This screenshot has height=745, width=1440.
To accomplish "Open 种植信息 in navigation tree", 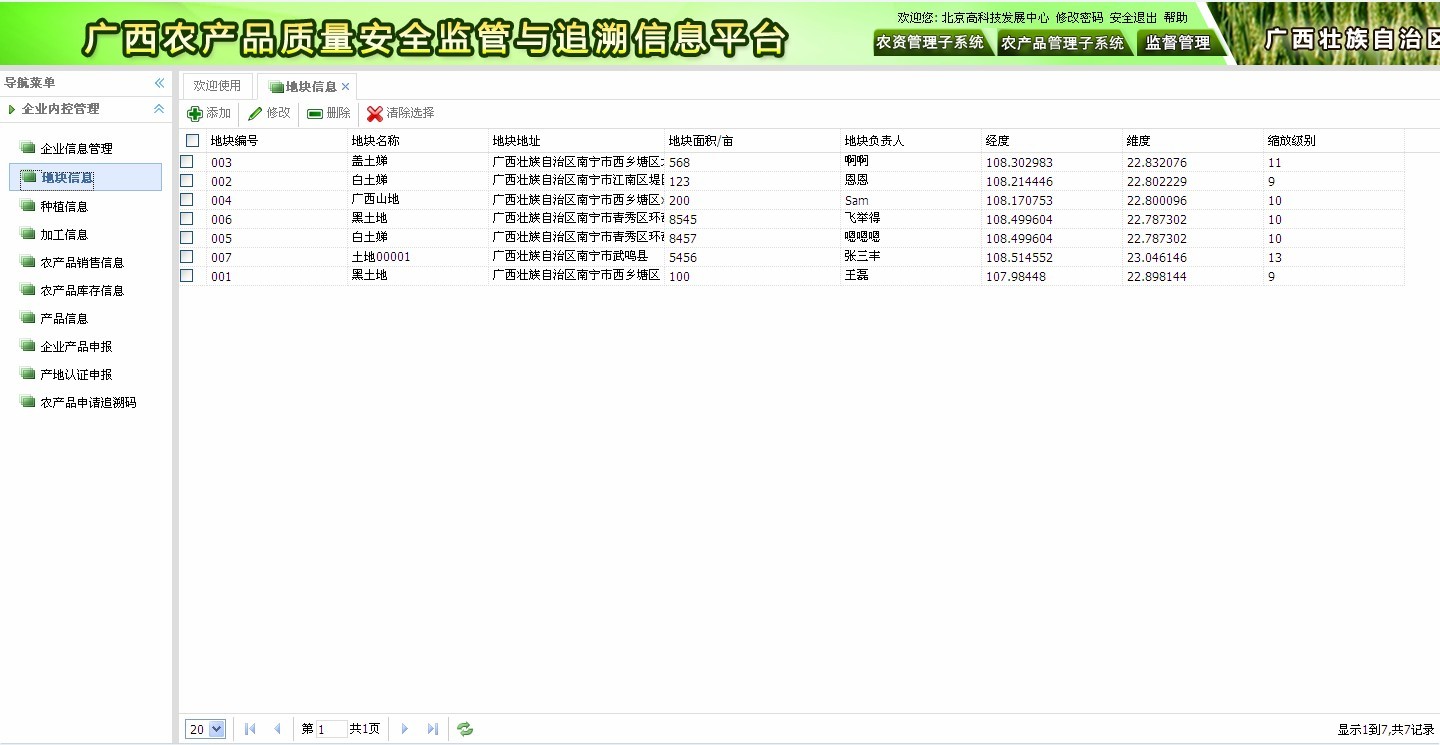I will (x=64, y=207).
